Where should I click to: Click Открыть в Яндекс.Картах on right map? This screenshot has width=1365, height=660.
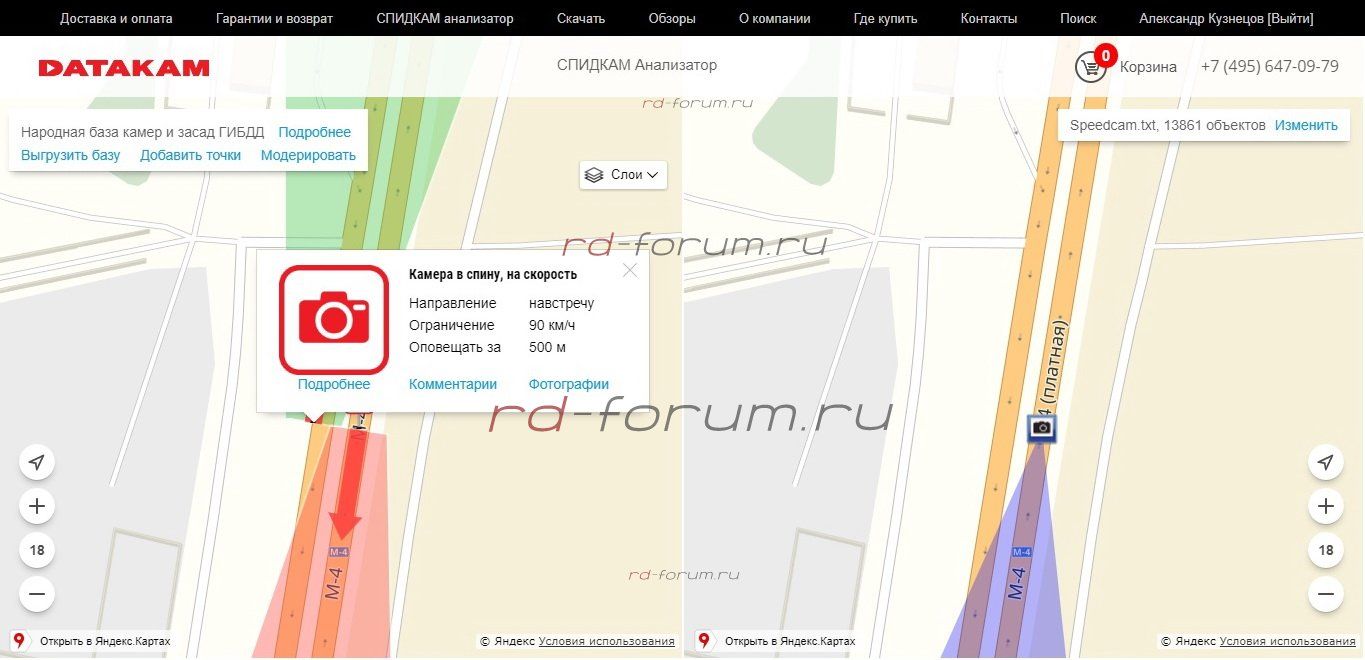coord(790,641)
